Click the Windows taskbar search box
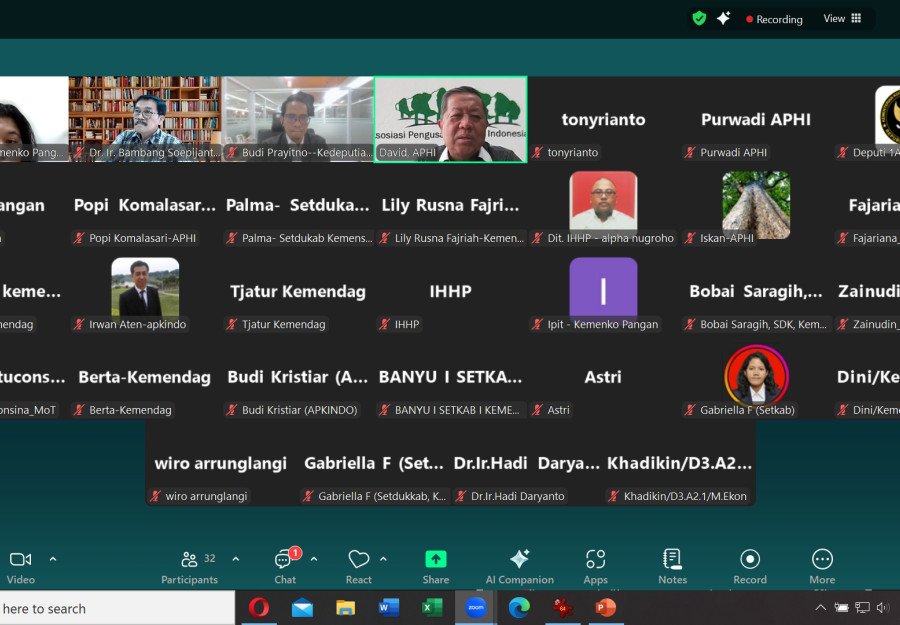900x625 pixels. pos(117,608)
